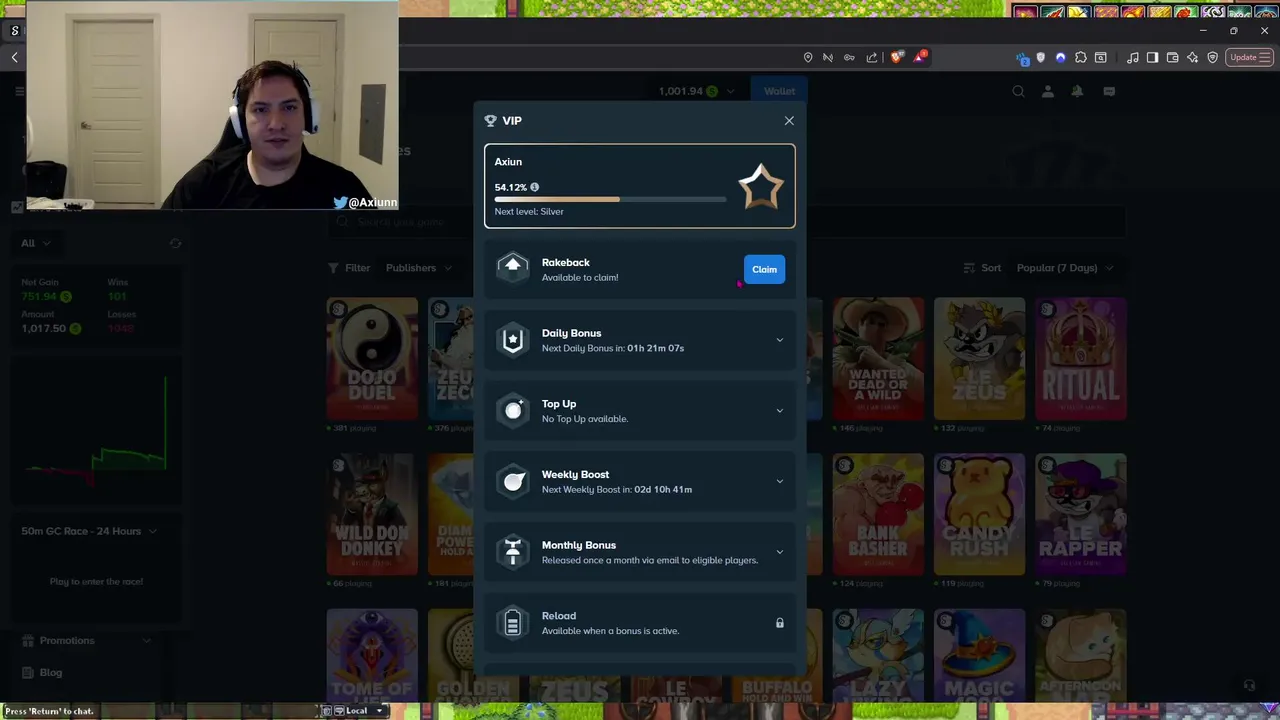This screenshot has height=720, width=1280.
Task: Open notifications bell
Action: pyautogui.click(x=1077, y=91)
